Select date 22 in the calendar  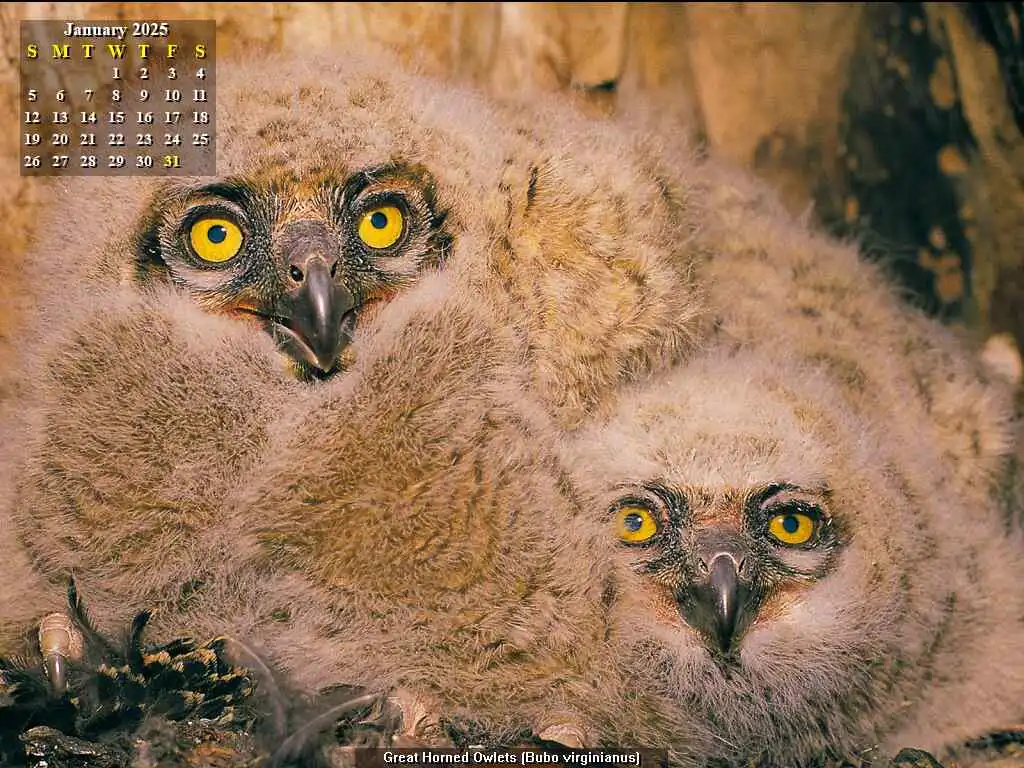click(x=116, y=139)
